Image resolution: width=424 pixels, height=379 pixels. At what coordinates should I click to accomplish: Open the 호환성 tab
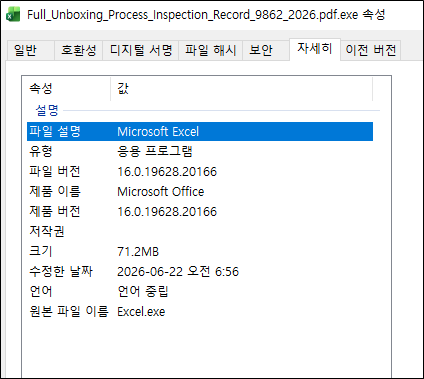[78, 50]
